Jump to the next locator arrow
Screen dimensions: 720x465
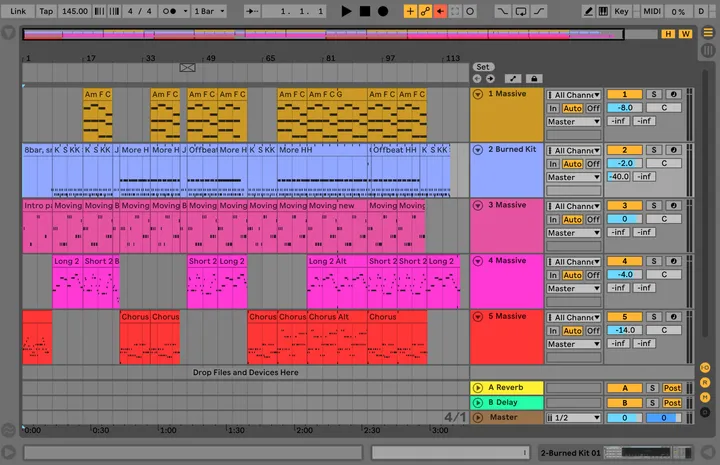490,78
